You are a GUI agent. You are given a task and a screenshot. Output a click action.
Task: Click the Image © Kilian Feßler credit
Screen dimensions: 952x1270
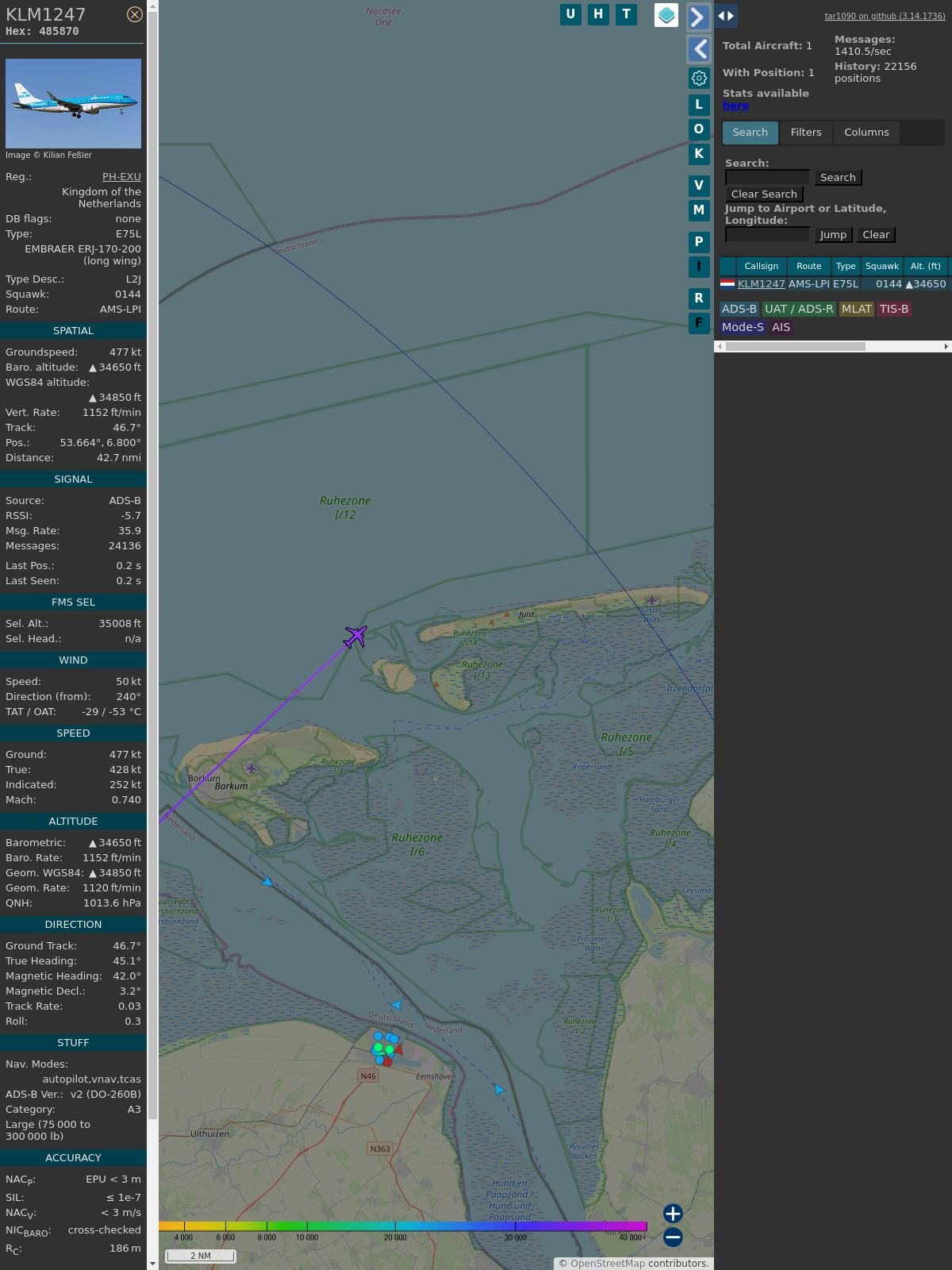[48, 156]
